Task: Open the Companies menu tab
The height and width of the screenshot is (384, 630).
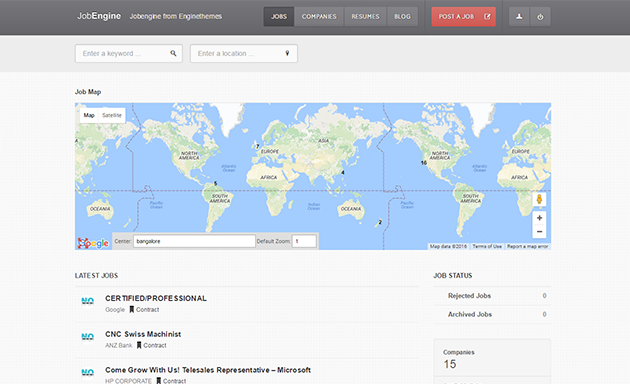Action: 319,16
